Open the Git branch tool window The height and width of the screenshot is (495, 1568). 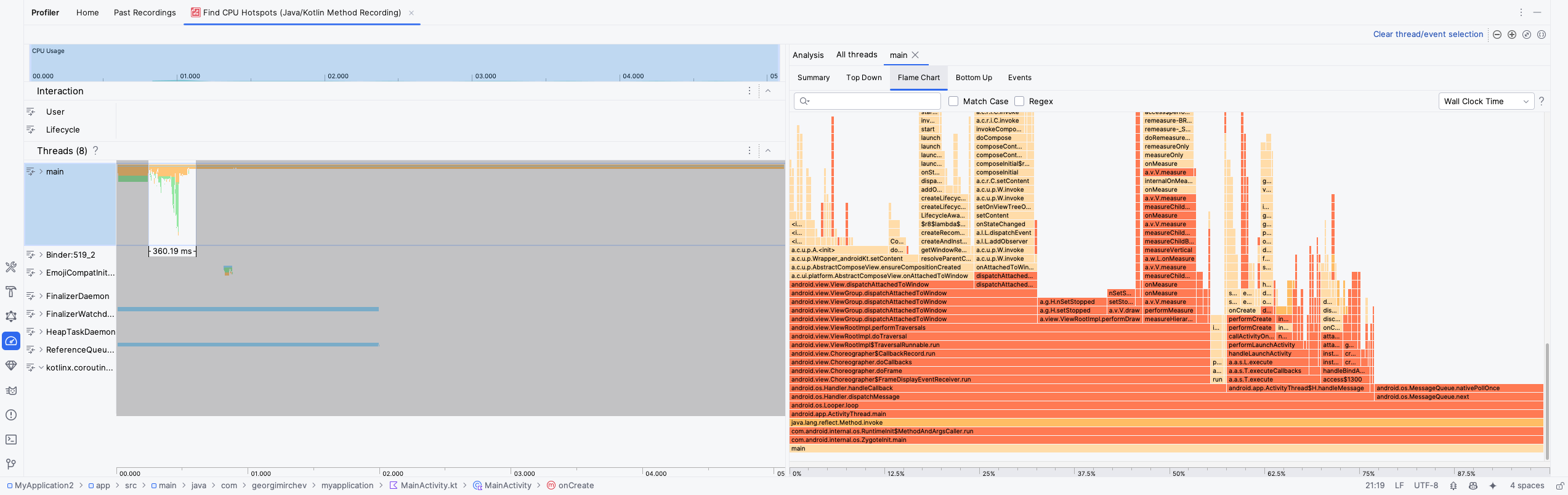[x=11, y=464]
